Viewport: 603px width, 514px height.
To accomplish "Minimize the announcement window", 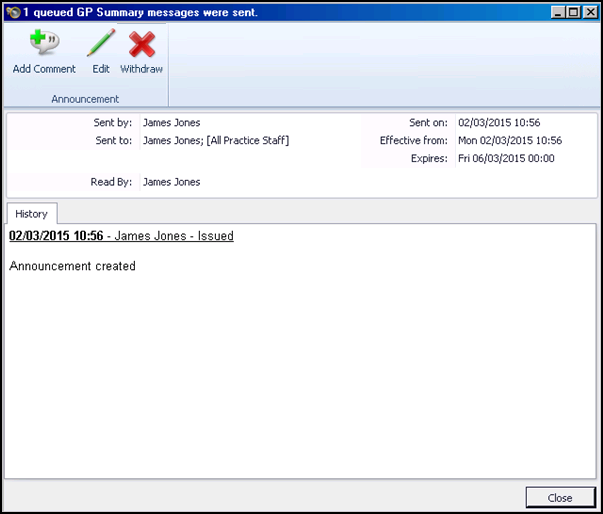I will (x=553, y=11).
